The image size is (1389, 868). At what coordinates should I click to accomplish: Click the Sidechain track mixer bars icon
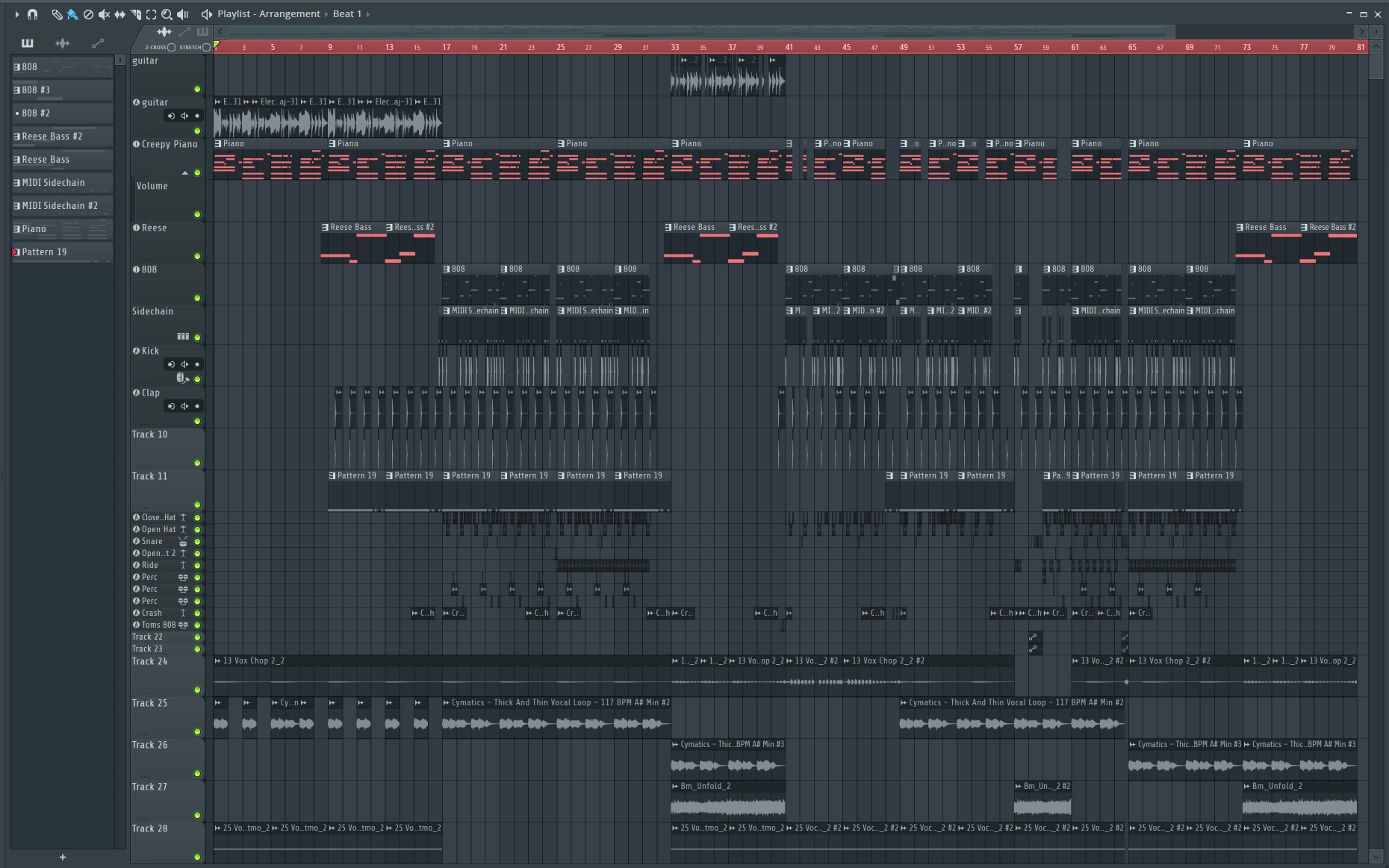[x=183, y=337]
